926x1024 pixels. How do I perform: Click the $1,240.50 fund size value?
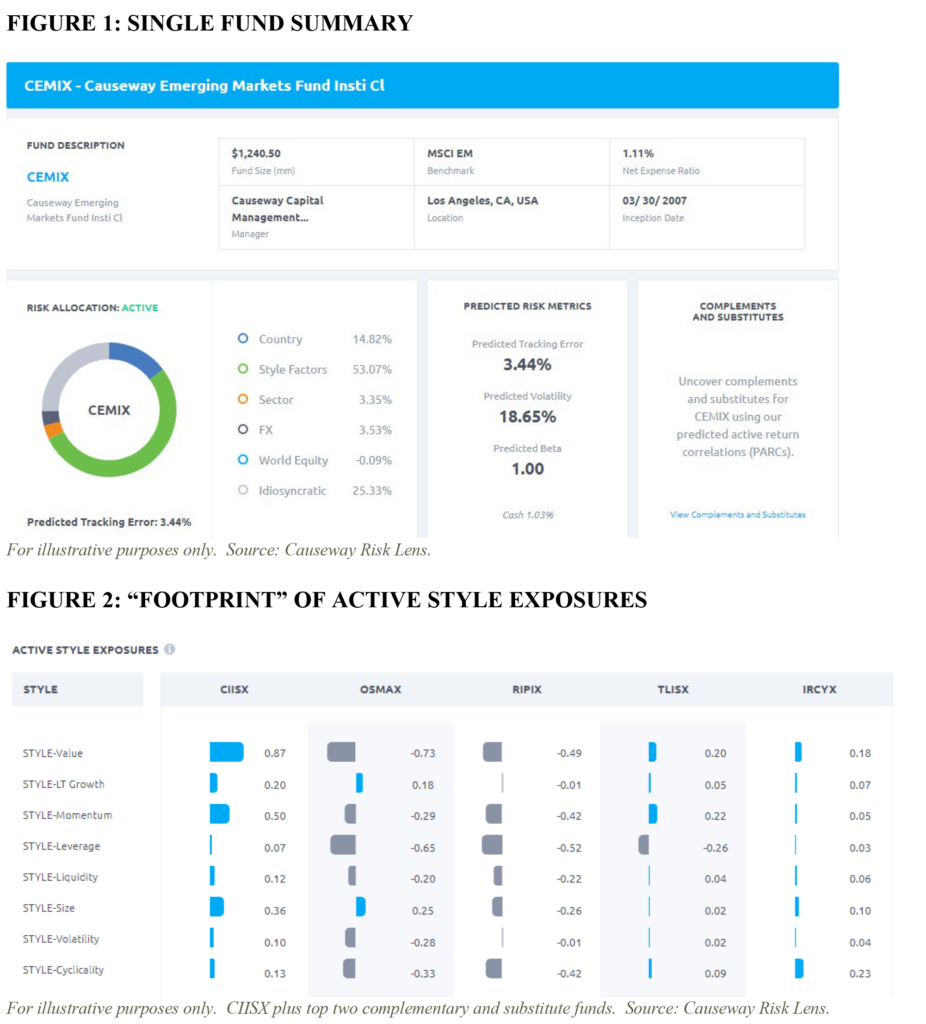256,153
